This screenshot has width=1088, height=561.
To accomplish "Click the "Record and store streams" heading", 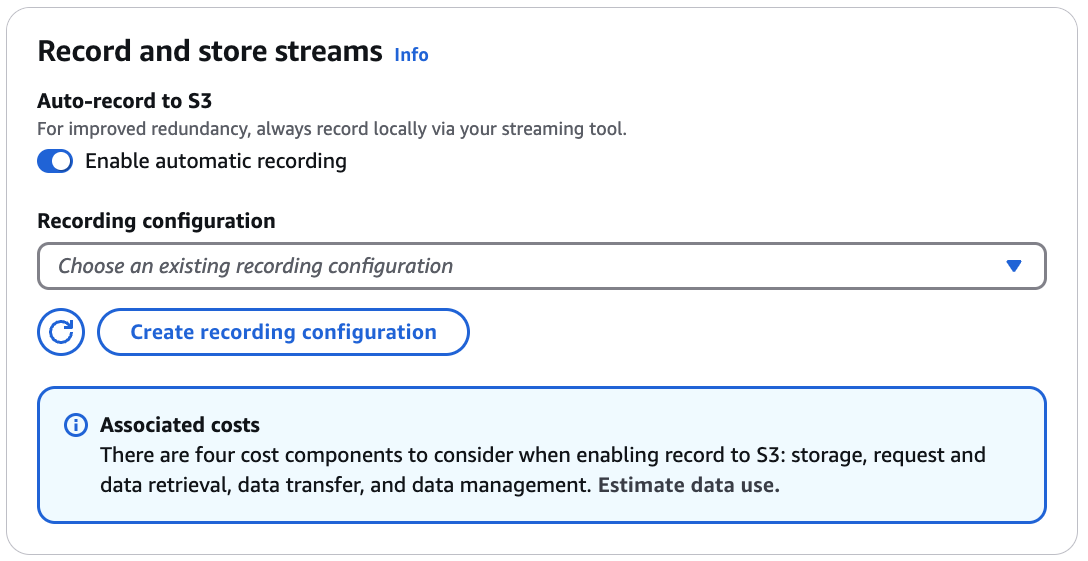I will 210,52.
